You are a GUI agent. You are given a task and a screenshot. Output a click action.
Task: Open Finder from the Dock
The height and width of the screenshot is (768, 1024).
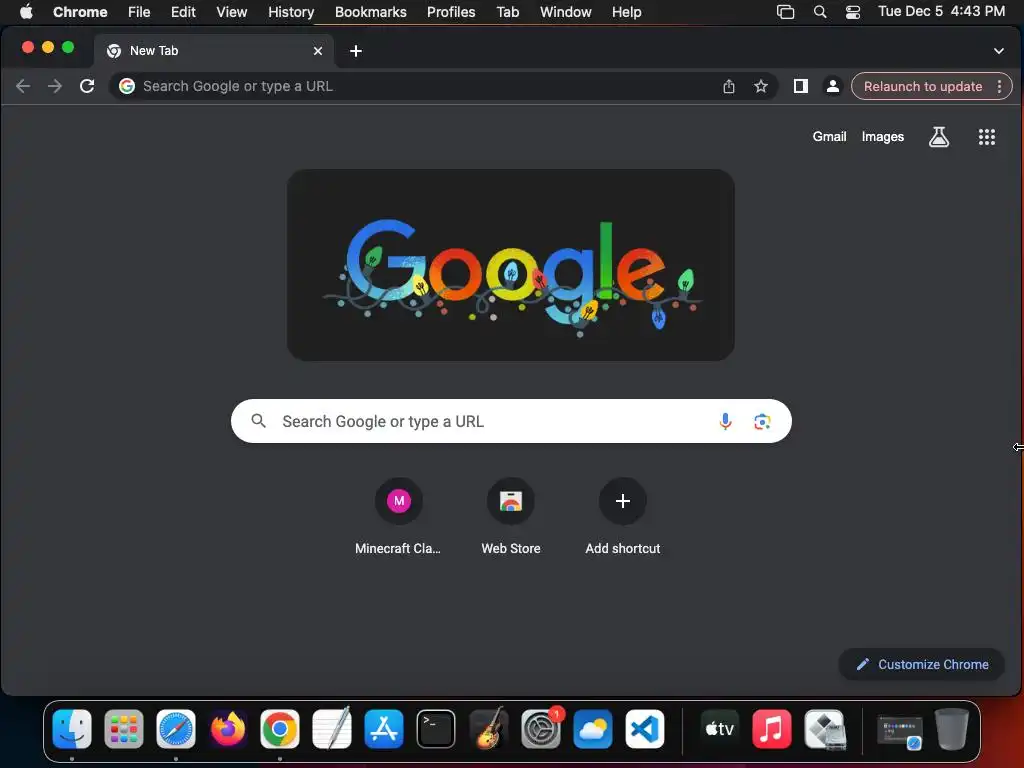pos(72,729)
